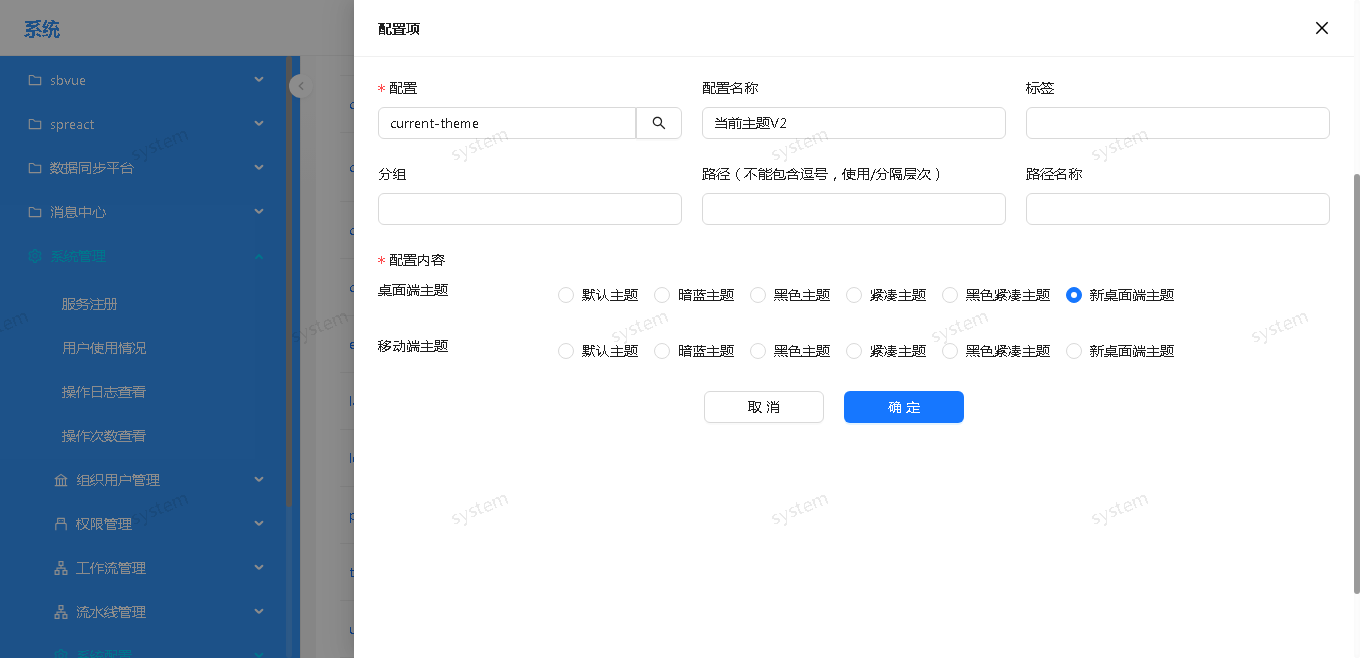
Task: Click the folder icon next to sbvue
Action: tap(35, 80)
